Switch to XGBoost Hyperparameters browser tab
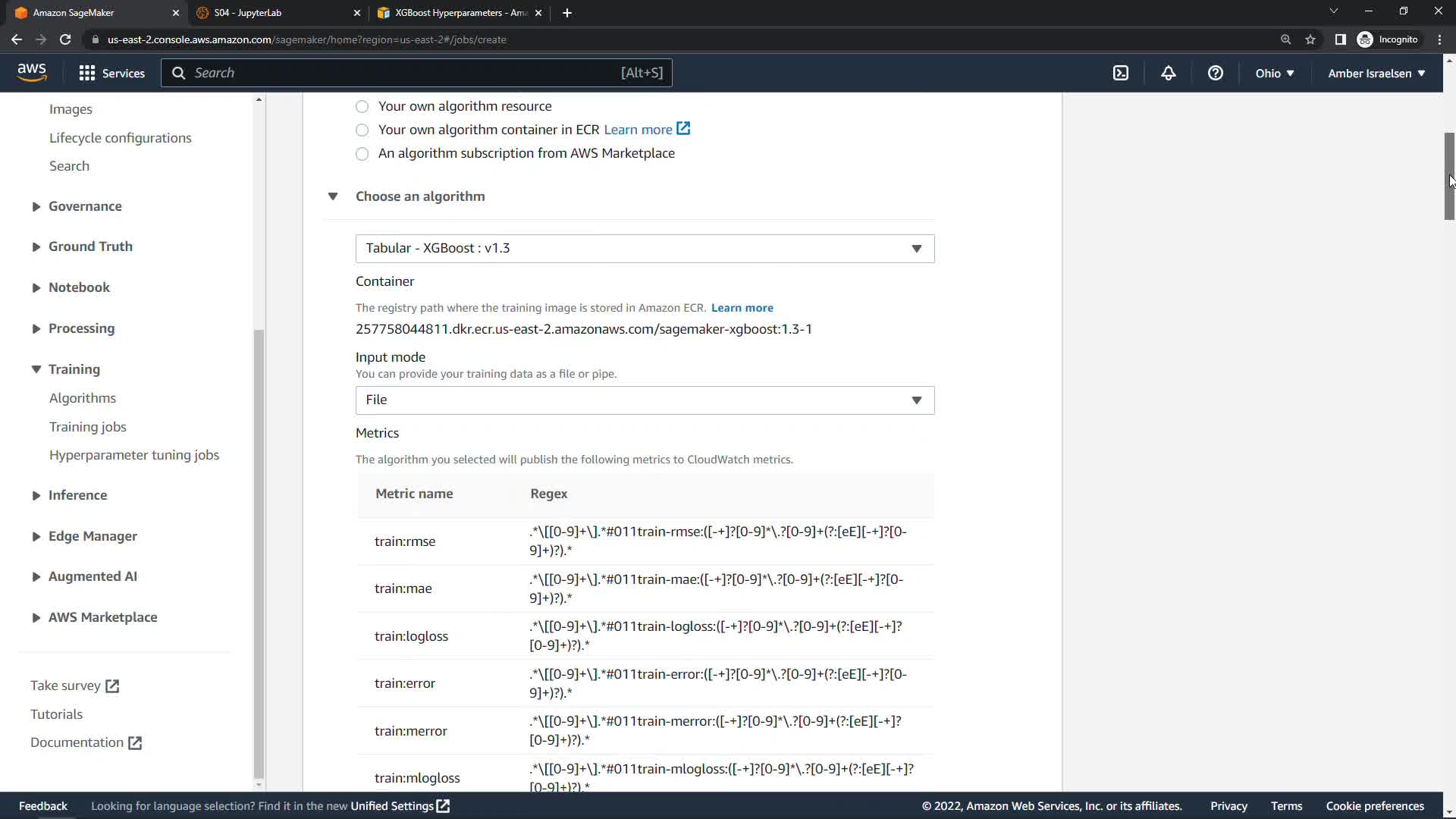 tap(455, 13)
